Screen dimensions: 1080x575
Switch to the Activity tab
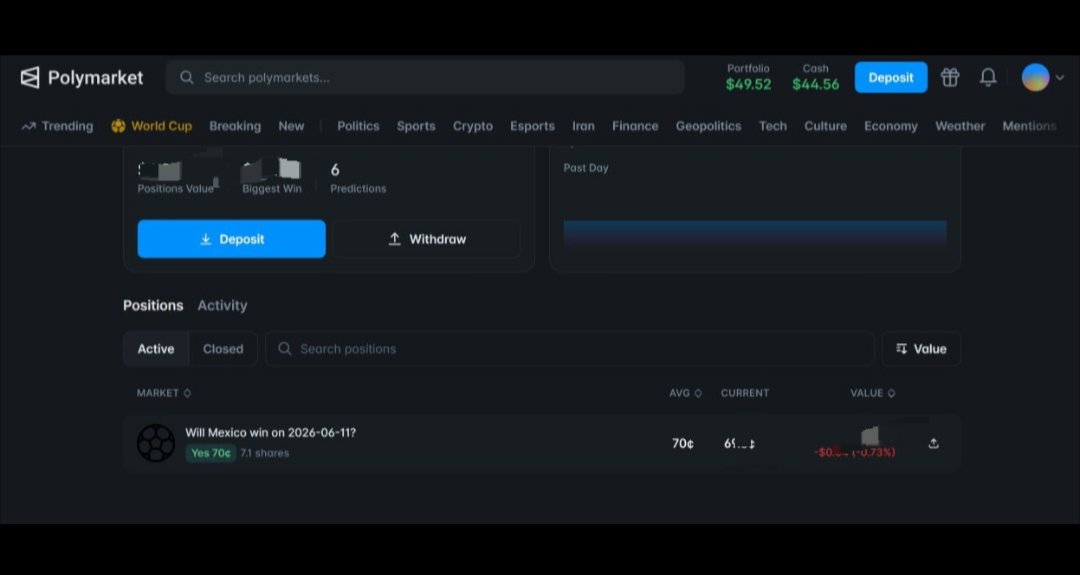(x=222, y=305)
